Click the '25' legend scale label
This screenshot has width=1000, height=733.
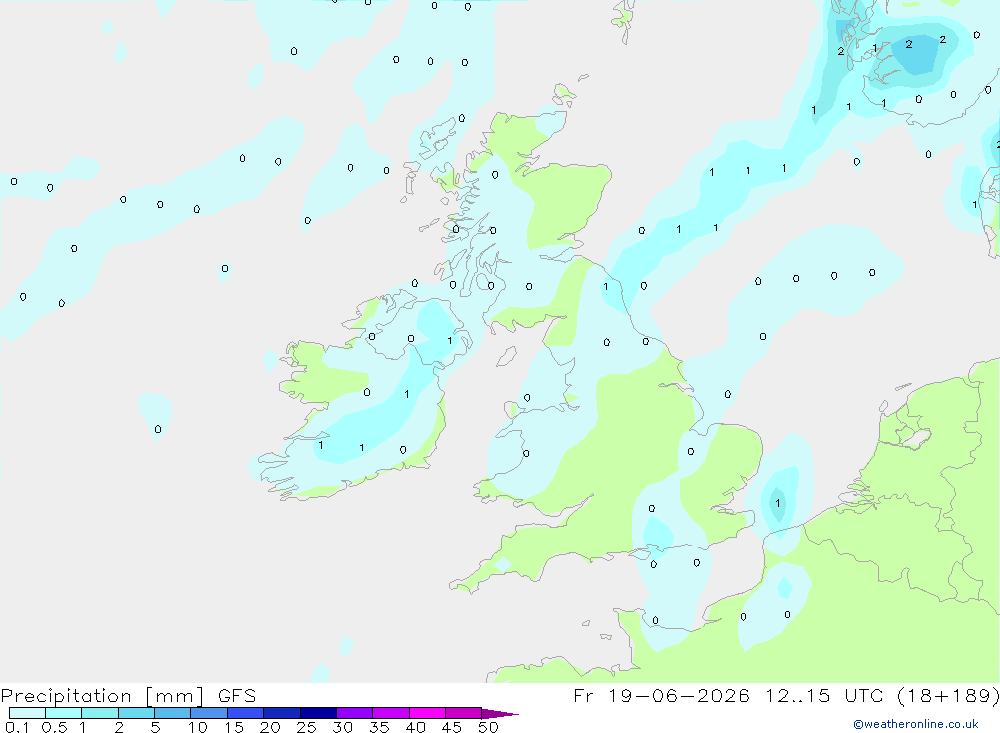tap(306, 727)
